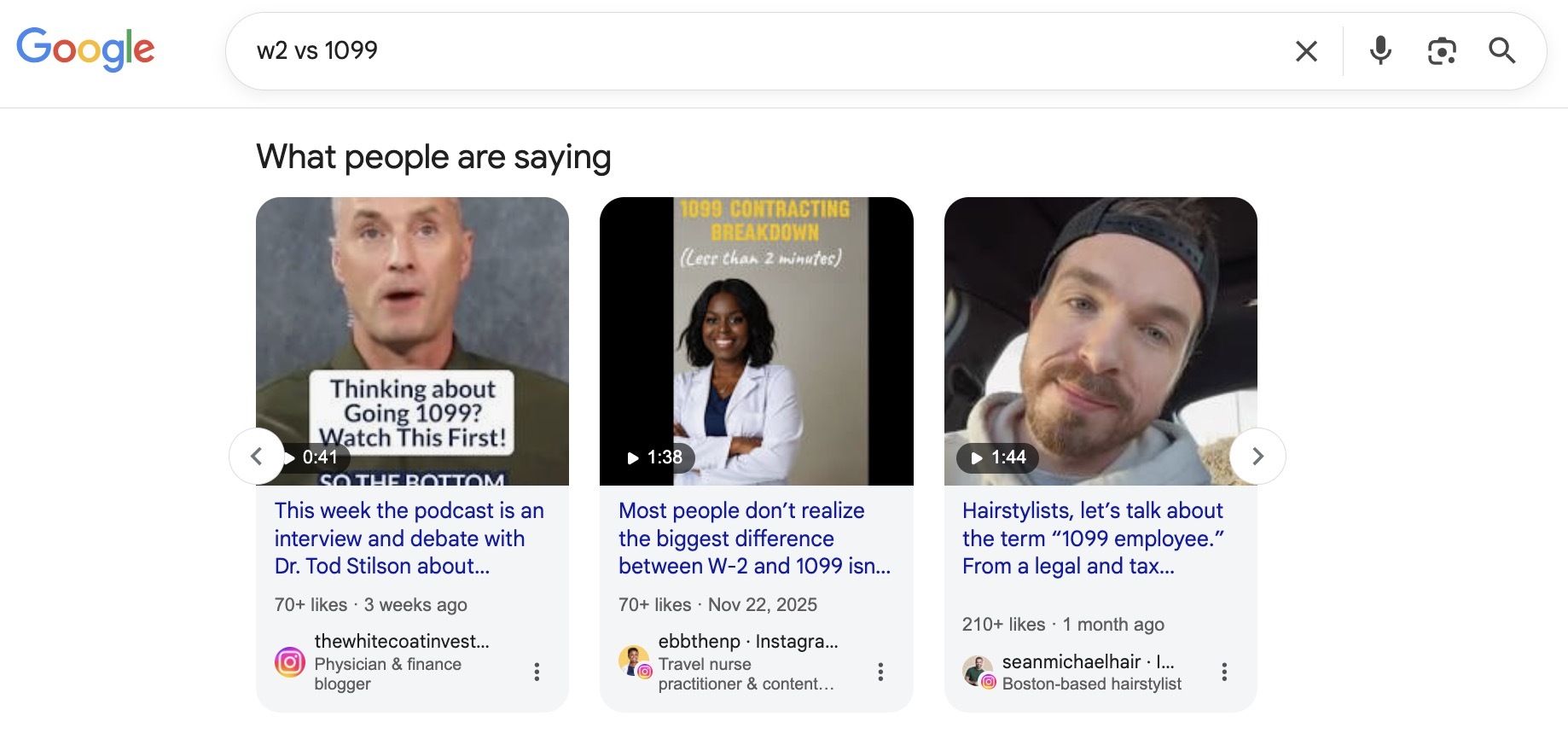Open Google Lens image search icon

tap(1442, 51)
